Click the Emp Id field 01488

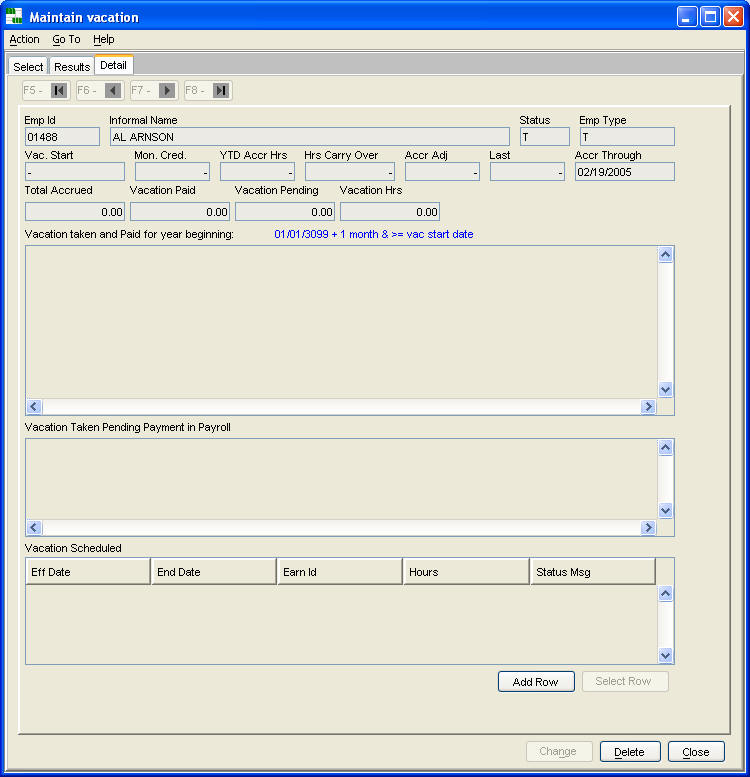point(62,137)
